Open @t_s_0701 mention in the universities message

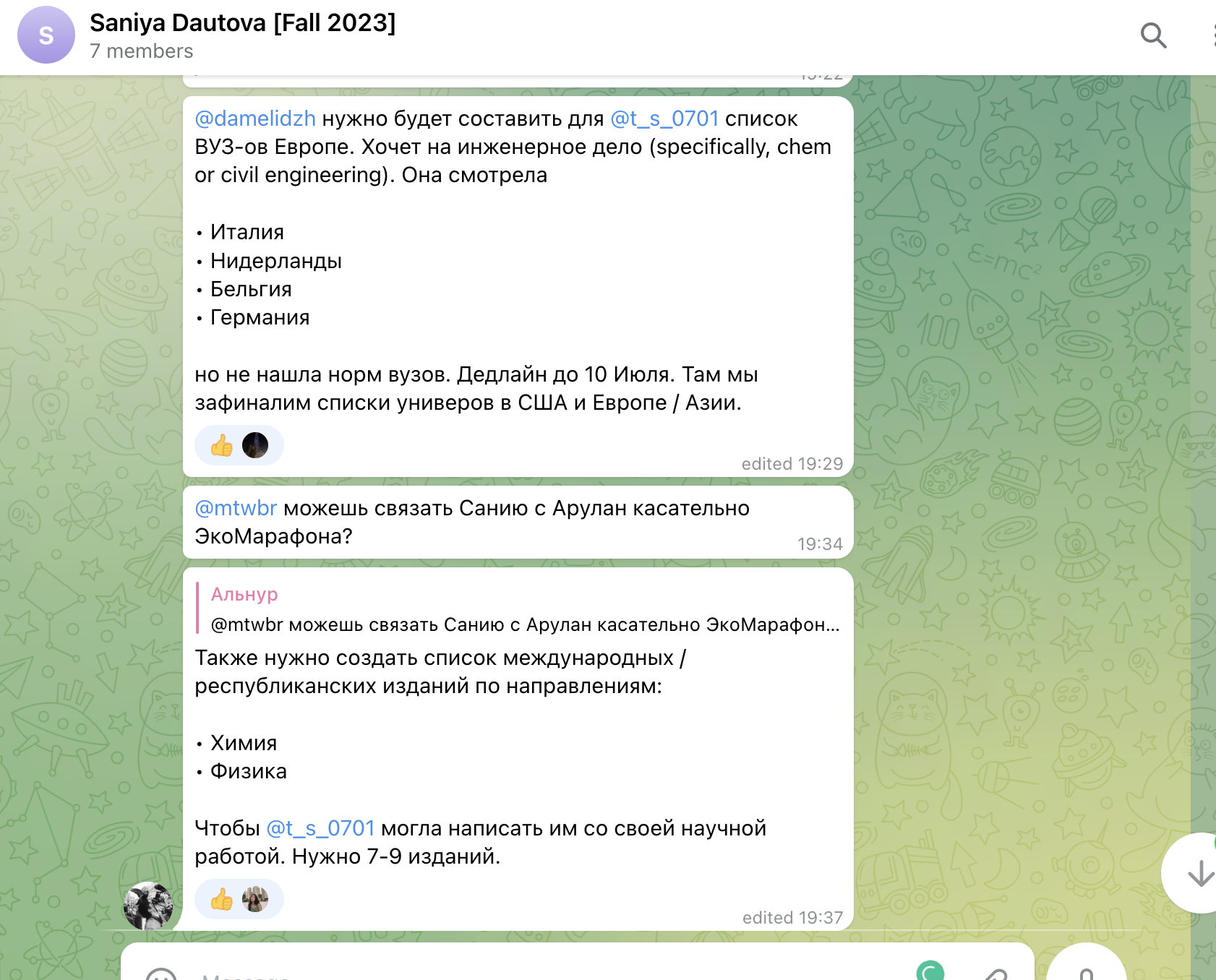(x=664, y=119)
